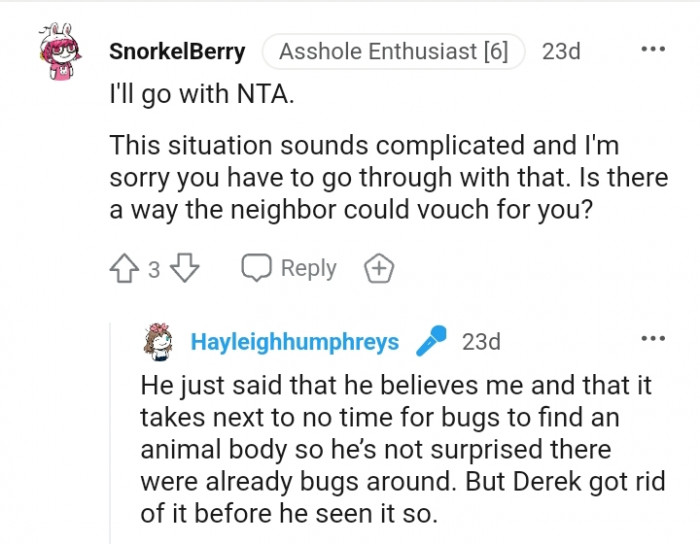Click the Asshole Enthusiast [6] flair badge
Image resolution: width=700 pixels, height=544 pixels.
393,52
